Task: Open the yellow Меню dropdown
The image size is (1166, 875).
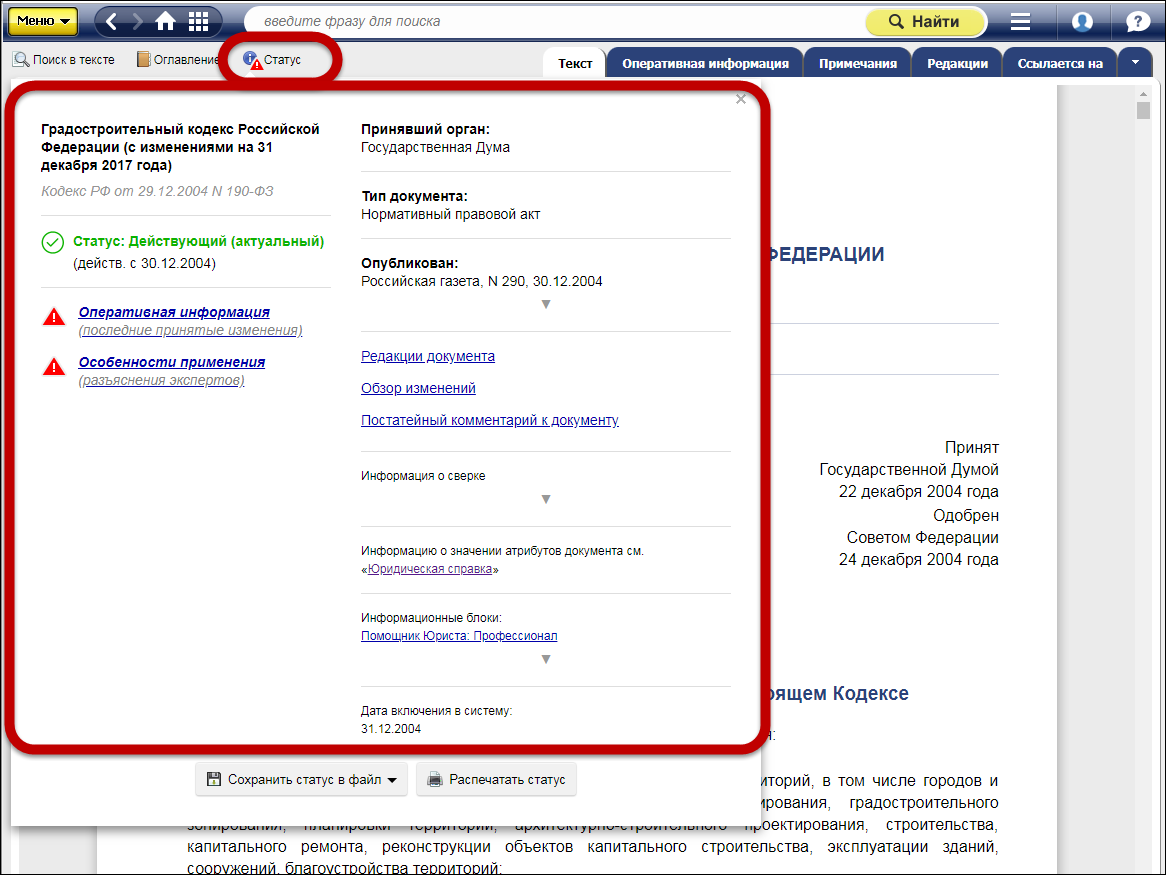Action: point(43,21)
